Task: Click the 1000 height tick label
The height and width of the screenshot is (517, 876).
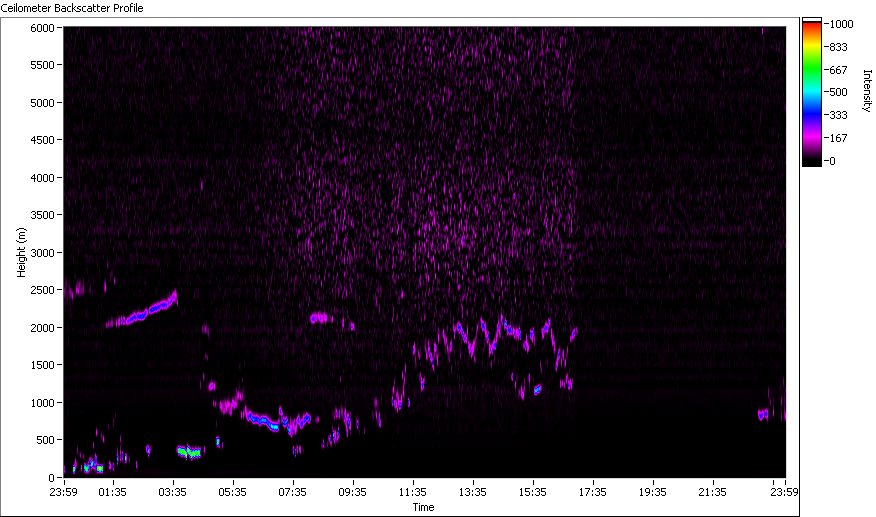Action: [x=42, y=402]
